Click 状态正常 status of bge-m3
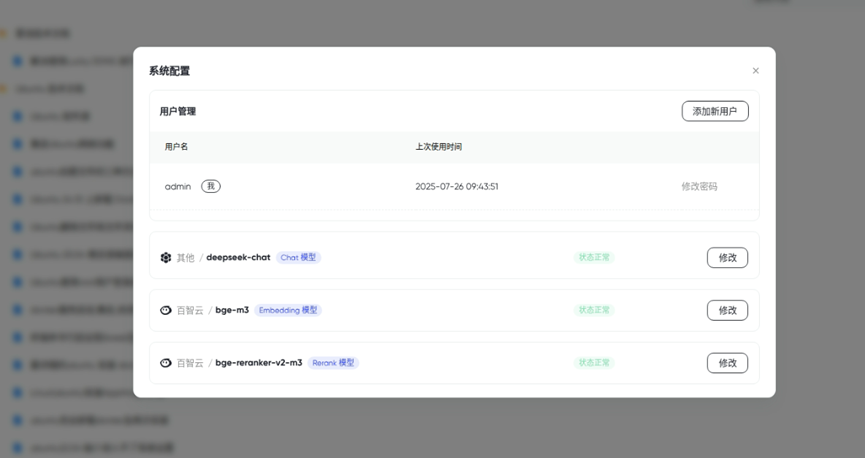 coord(594,310)
